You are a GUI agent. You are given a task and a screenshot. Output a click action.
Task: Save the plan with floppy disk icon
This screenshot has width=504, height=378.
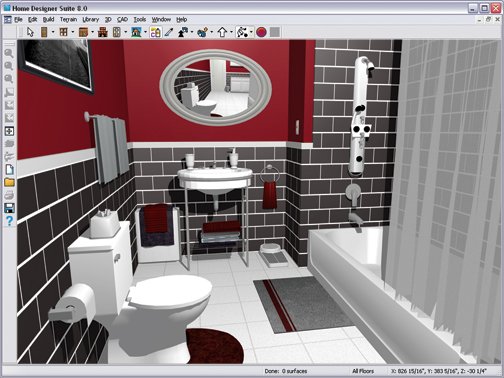[9, 208]
